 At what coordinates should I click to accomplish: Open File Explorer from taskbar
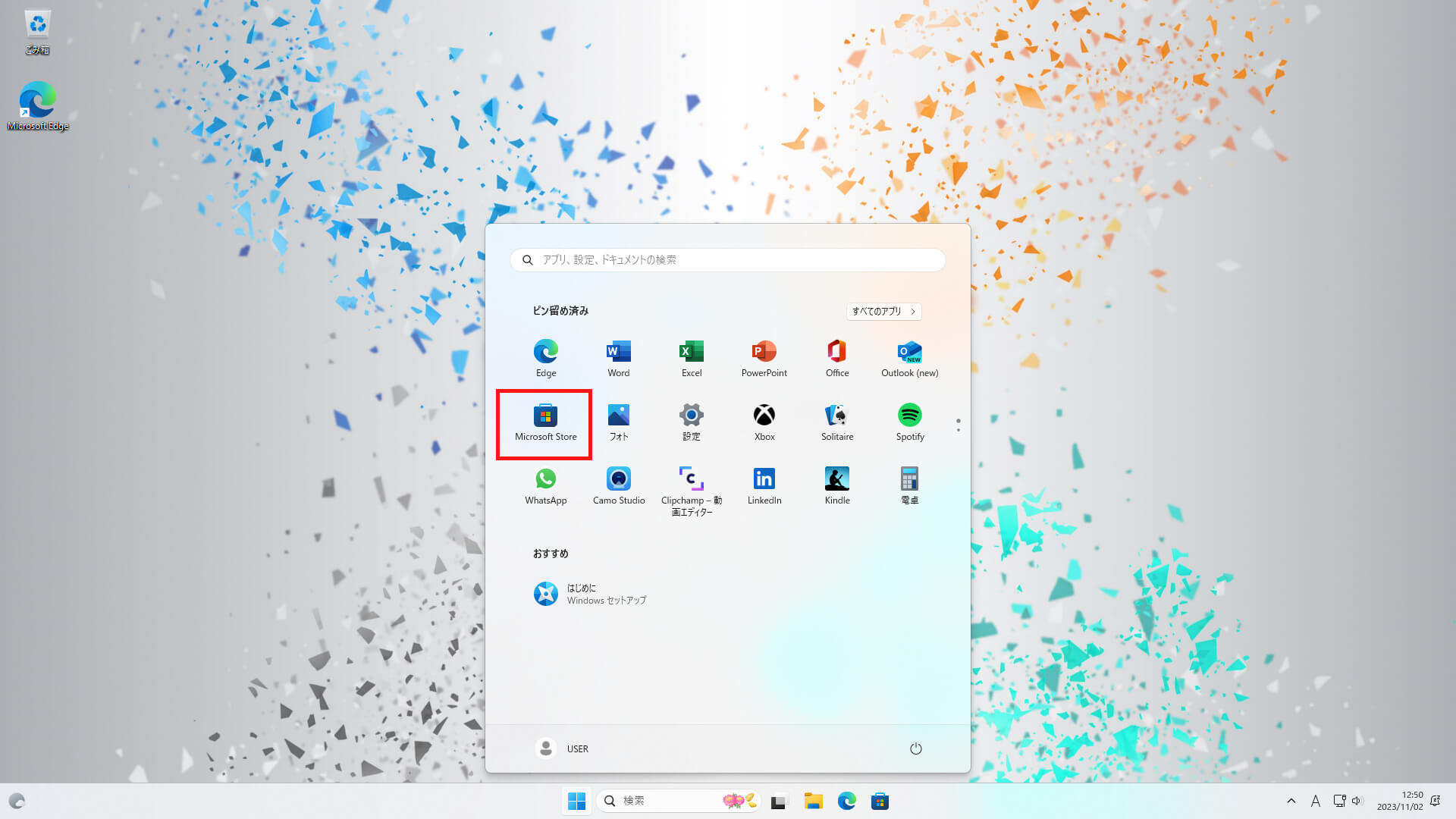point(814,801)
